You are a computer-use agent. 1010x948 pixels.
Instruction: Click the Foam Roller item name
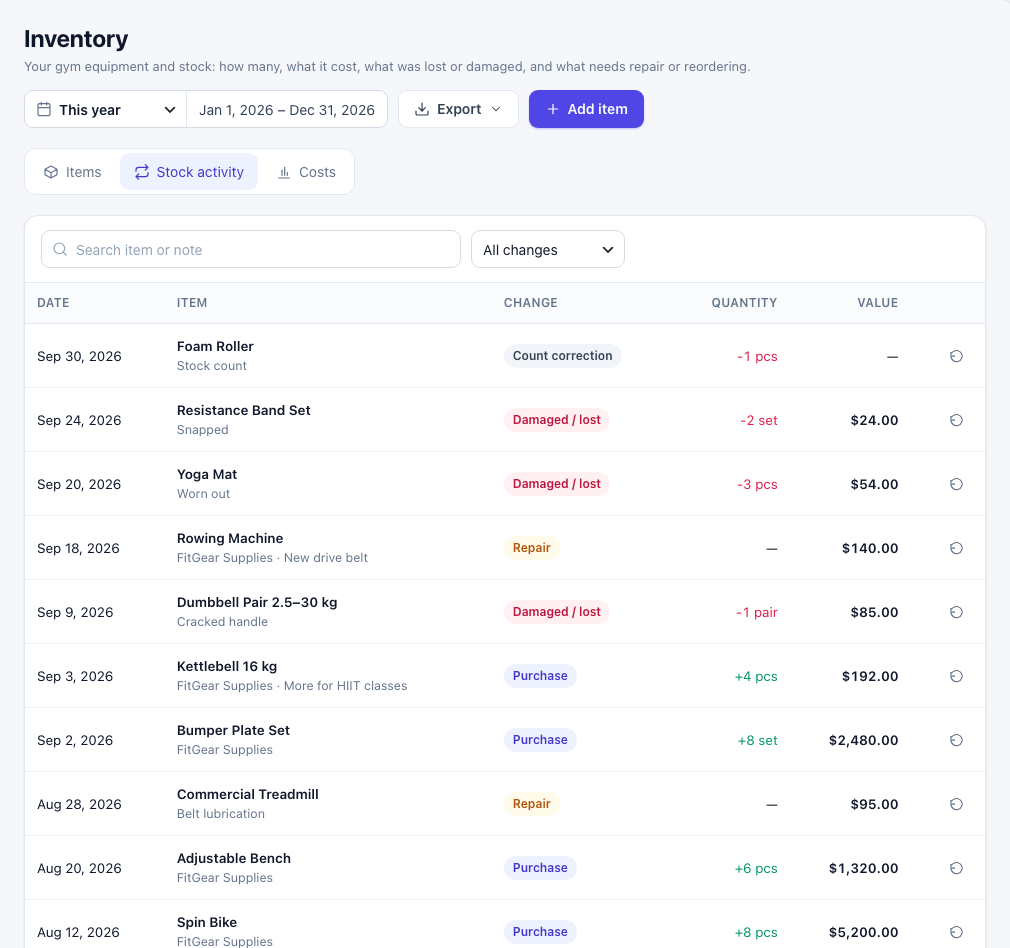(x=215, y=346)
